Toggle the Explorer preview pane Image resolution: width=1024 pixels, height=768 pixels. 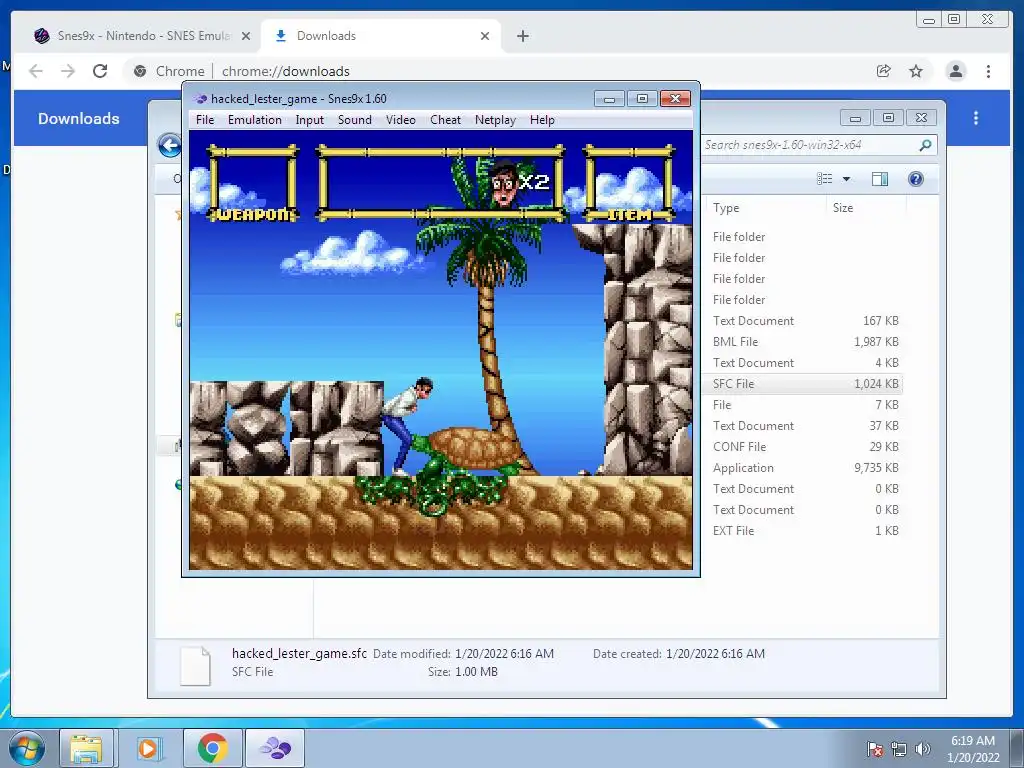[880, 179]
